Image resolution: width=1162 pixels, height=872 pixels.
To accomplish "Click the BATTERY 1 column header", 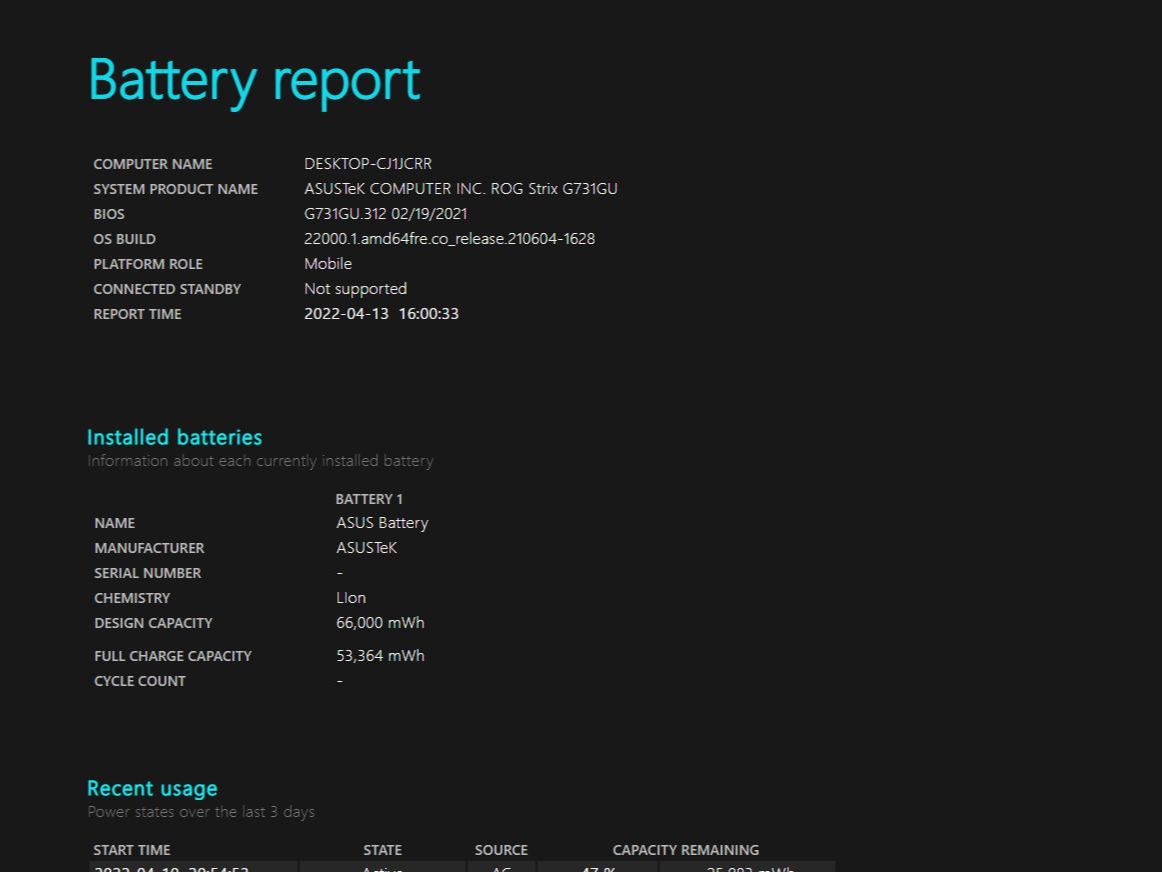I will tap(369, 499).
